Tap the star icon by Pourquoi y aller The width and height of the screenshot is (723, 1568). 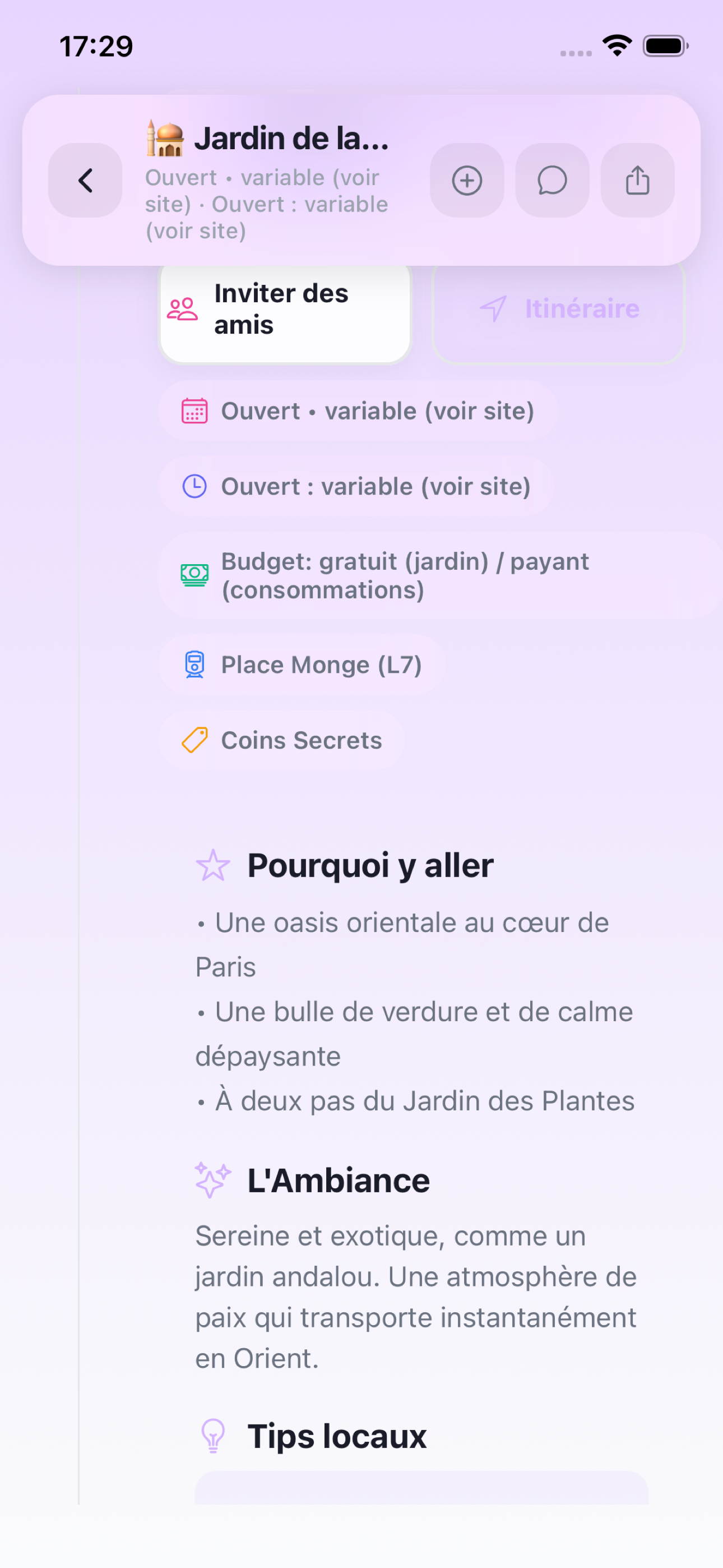(213, 865)
